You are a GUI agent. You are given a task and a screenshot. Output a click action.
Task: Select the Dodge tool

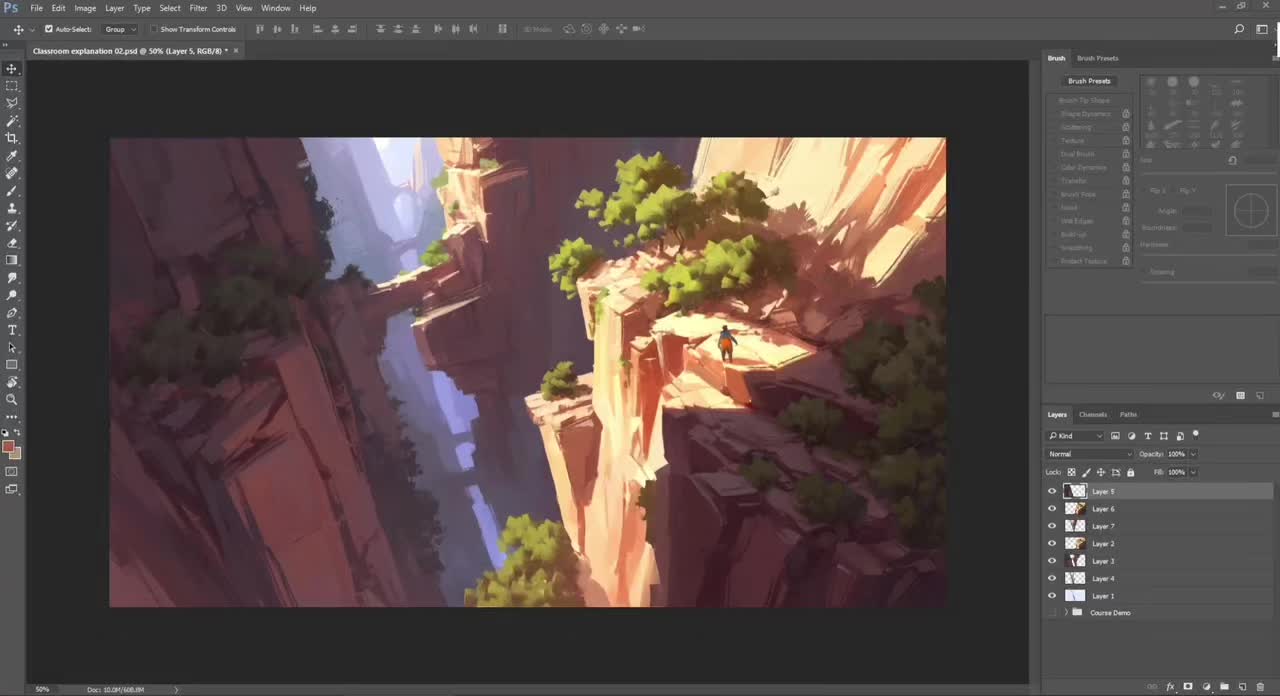coord(12,295)
